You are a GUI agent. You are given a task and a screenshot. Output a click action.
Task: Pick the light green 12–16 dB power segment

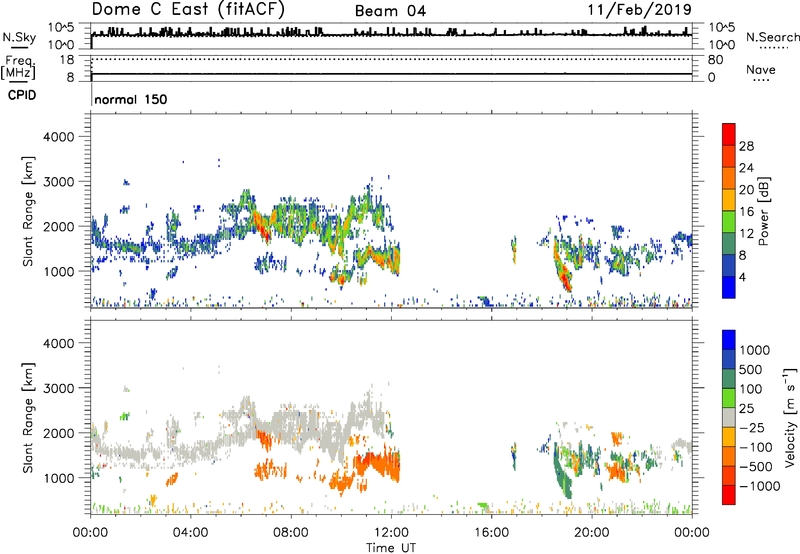point(729,222)
